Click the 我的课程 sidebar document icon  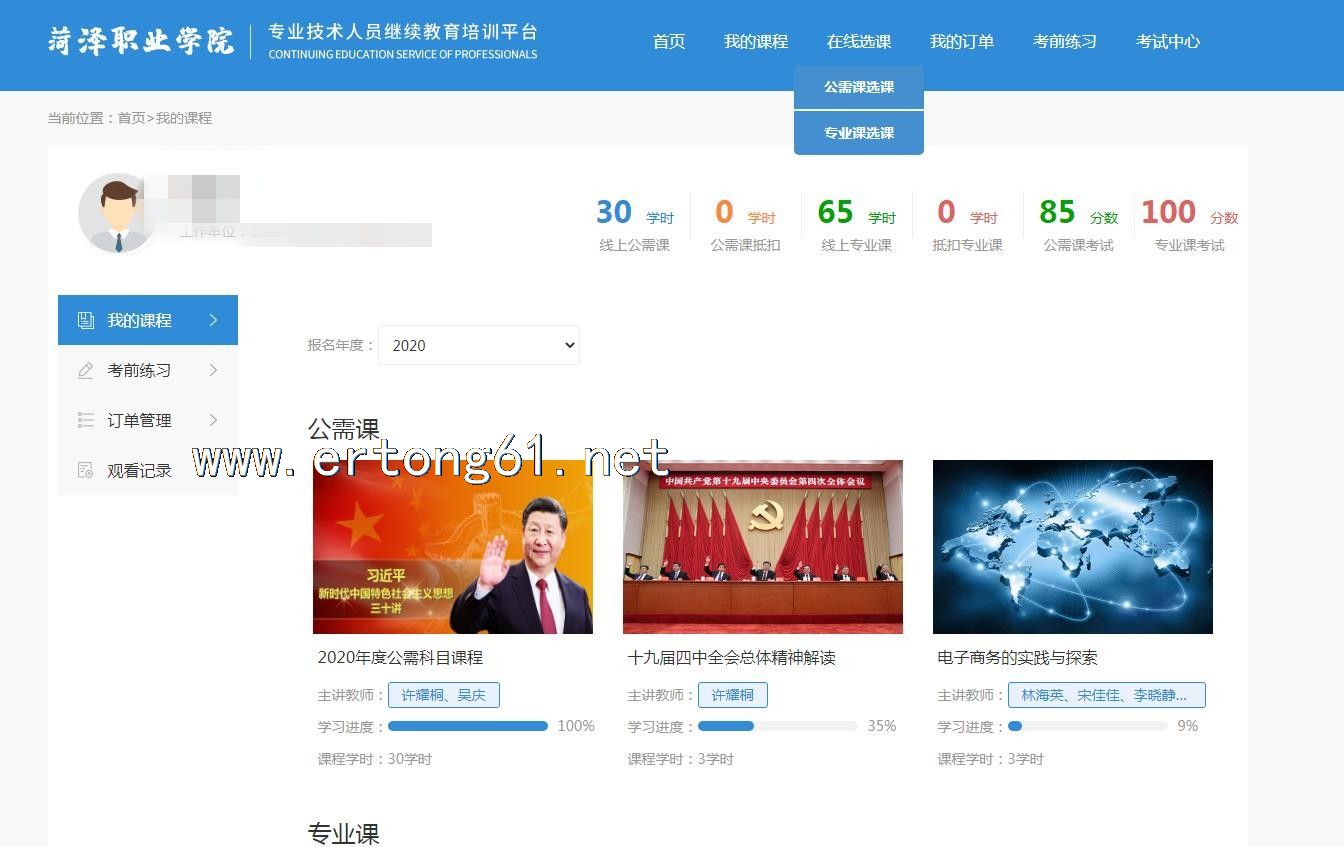point(86,321)
